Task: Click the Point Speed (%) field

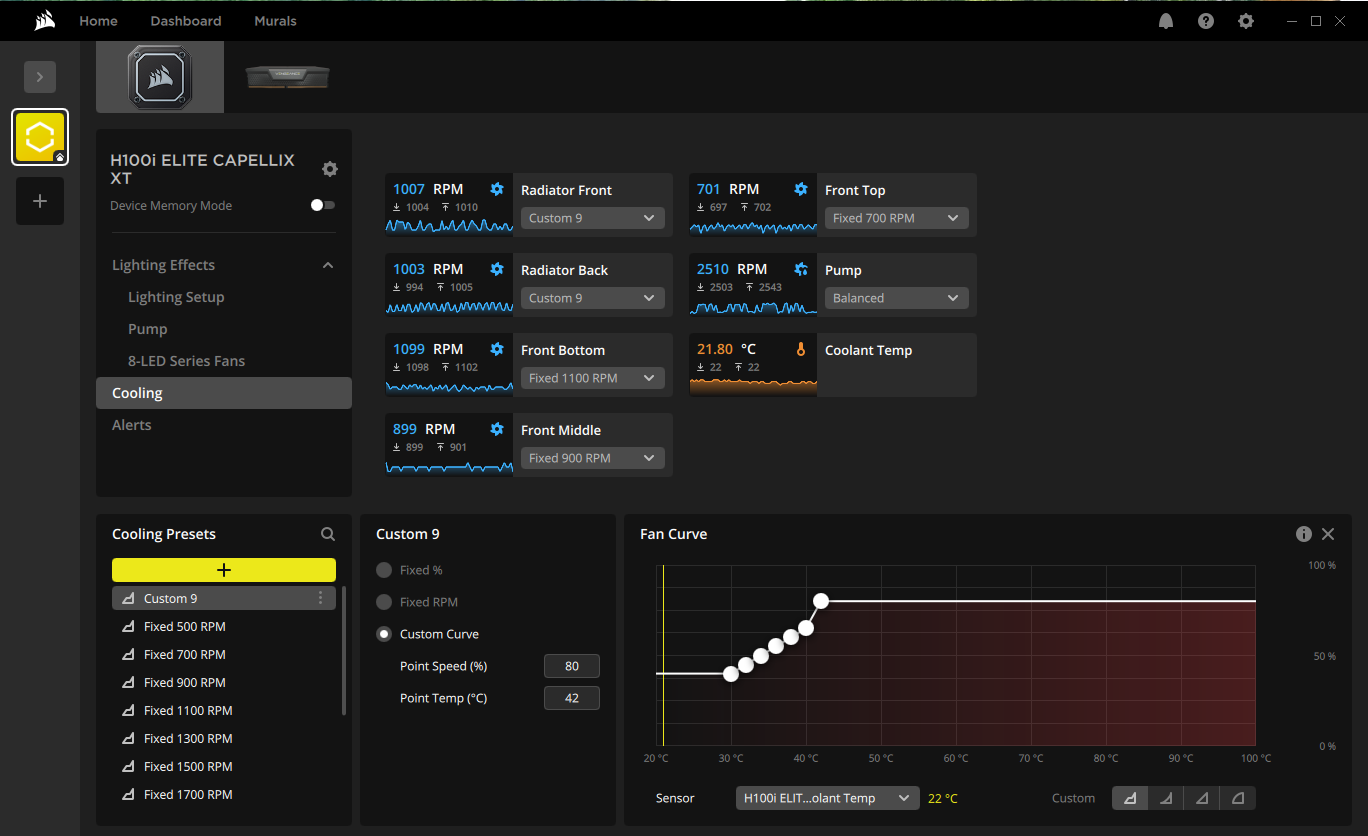Action: pos(572,666)
